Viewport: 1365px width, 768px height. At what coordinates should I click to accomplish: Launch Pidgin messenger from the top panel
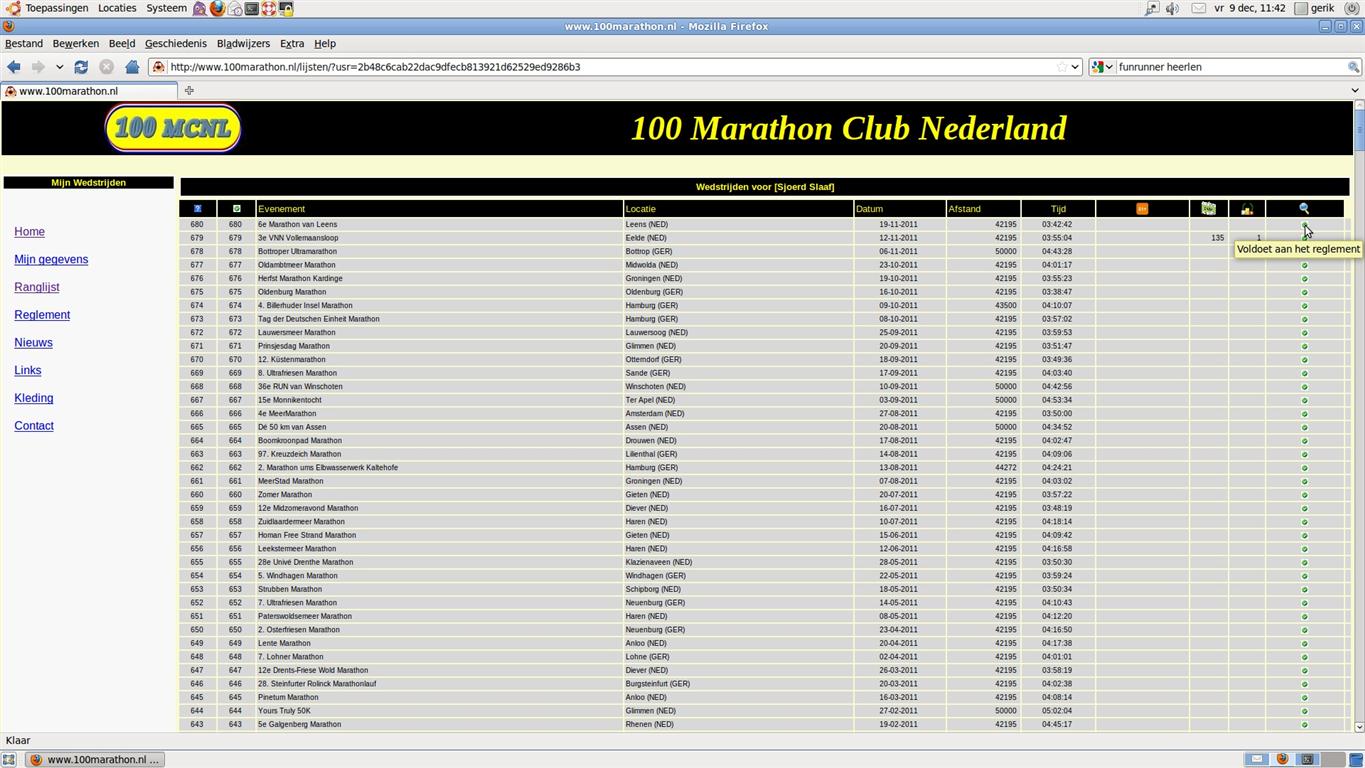click(x=200, y=8)
